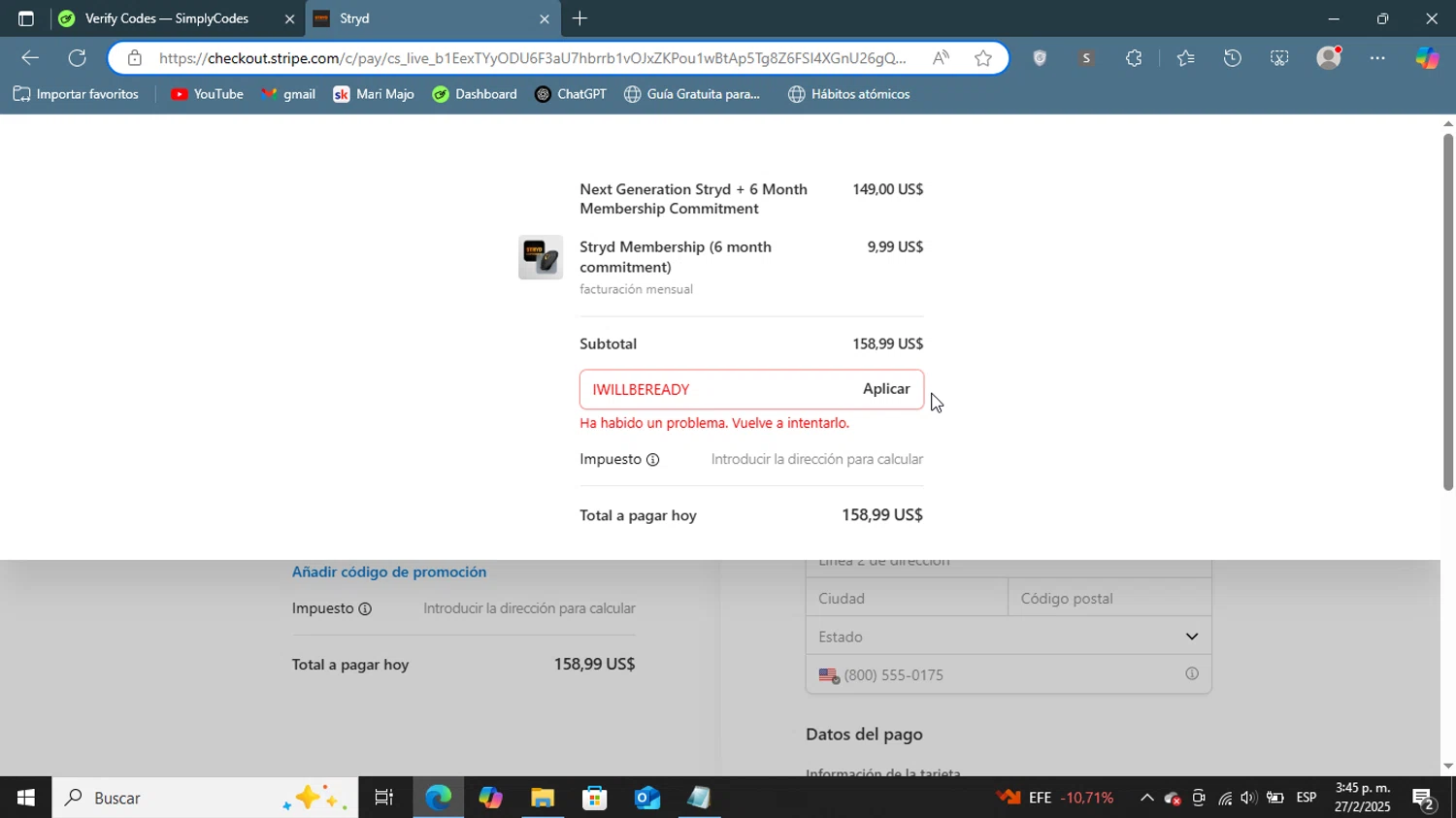Open Hábitos atómicos bookmark
1456x818 pixels.
[x=849, y=94]
